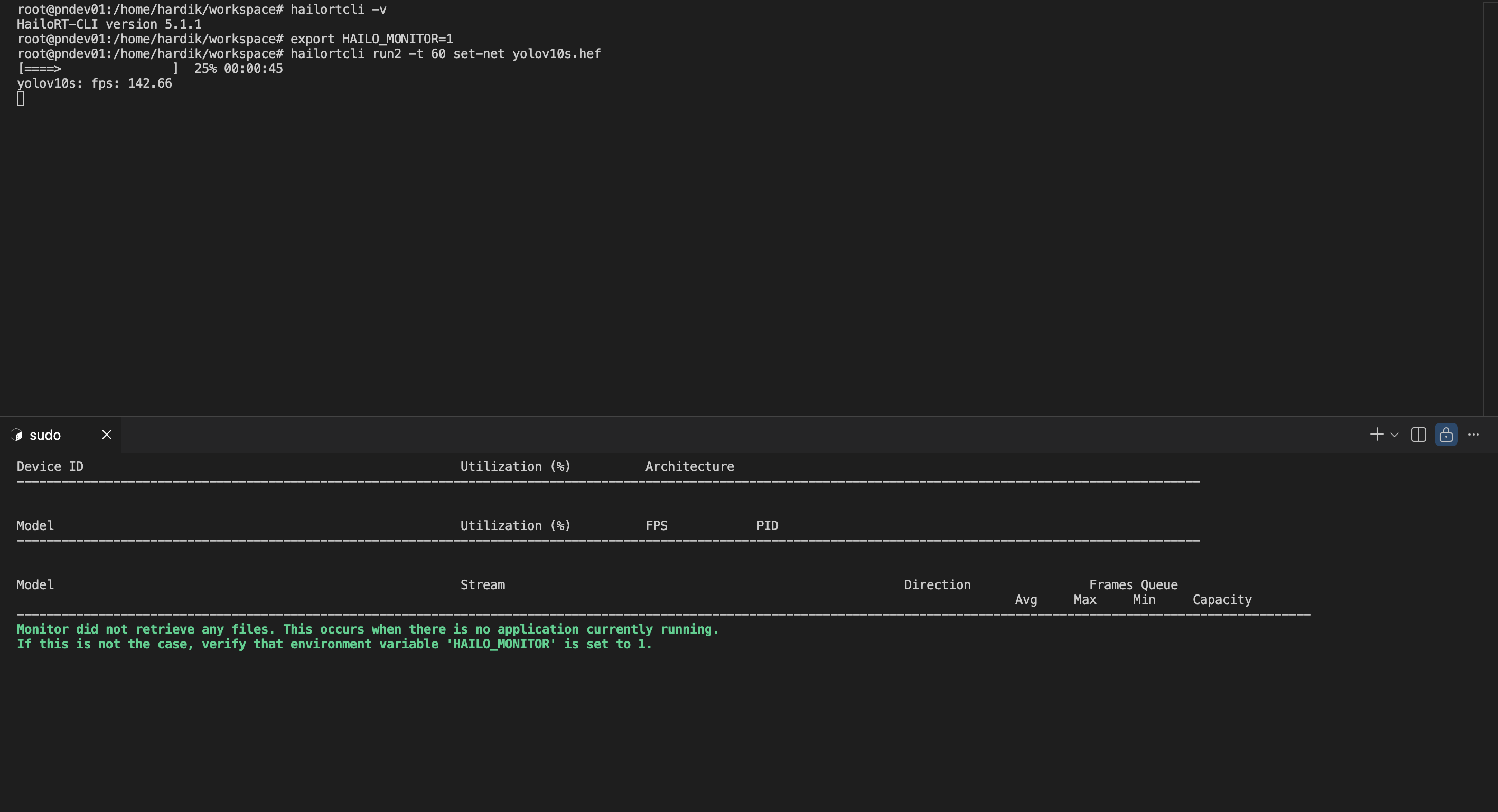The width and height of the screenshot is (1498, 812).
Task: Click the 'HailoRT-CLI version 5.1.1' output line
Action: pyautogui.click(x=109, y=24)
